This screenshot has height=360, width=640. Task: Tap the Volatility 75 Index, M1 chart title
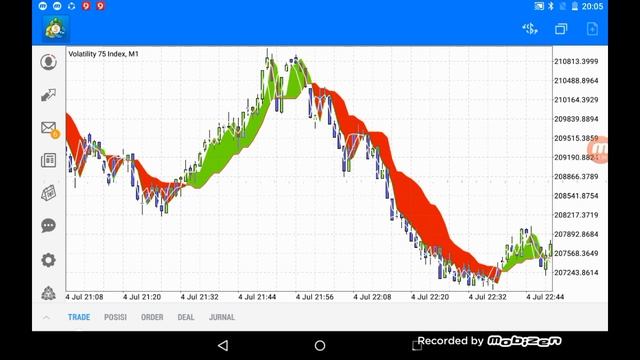pos(103,54)
